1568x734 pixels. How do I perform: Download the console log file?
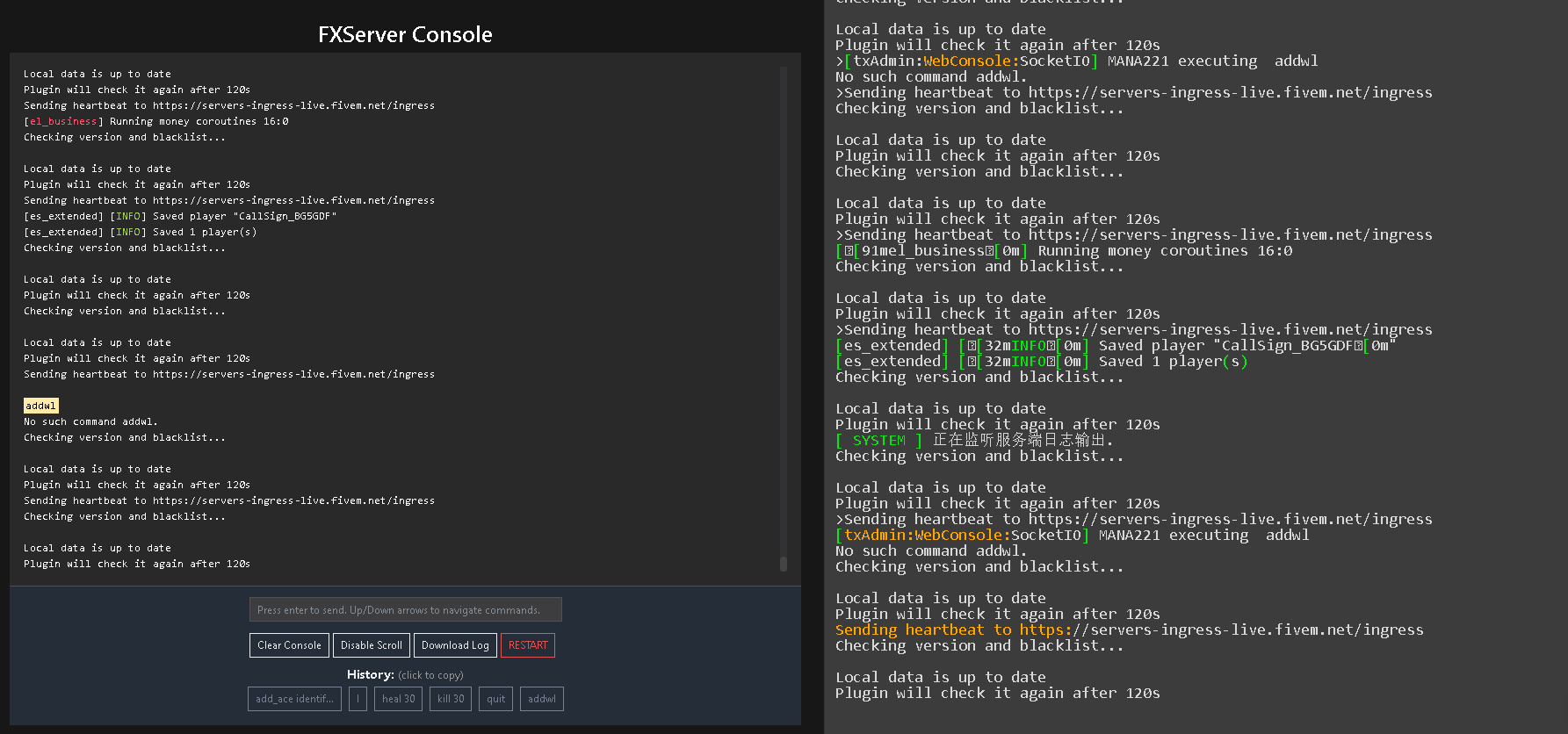[x=455, y=645]
